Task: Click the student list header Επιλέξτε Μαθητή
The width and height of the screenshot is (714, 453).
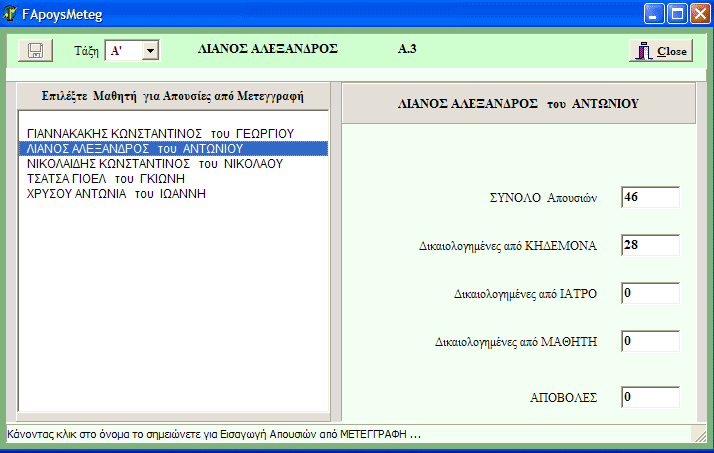Action: (x=173, y=96)
